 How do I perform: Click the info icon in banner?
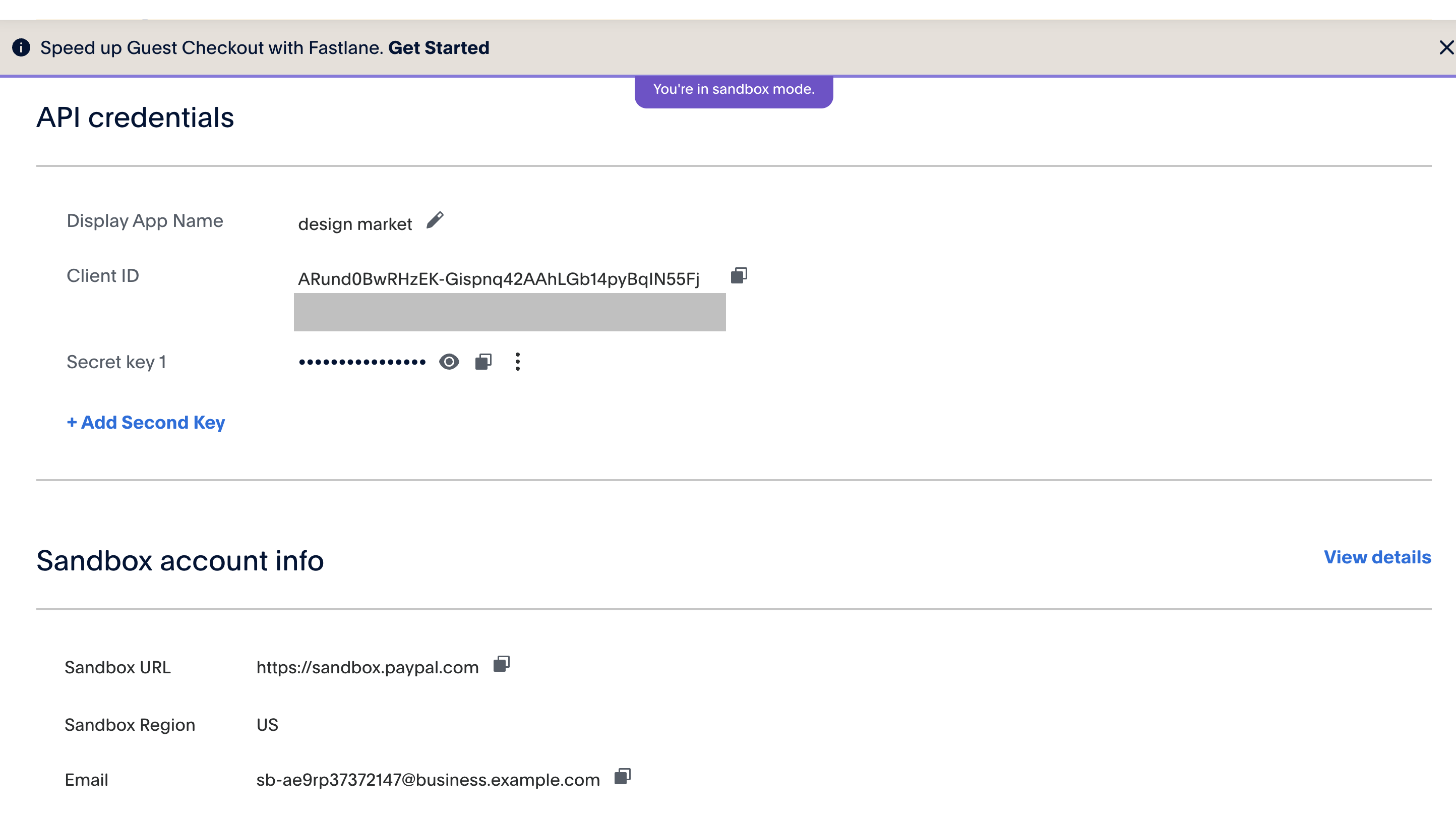(x=22, y=47)
